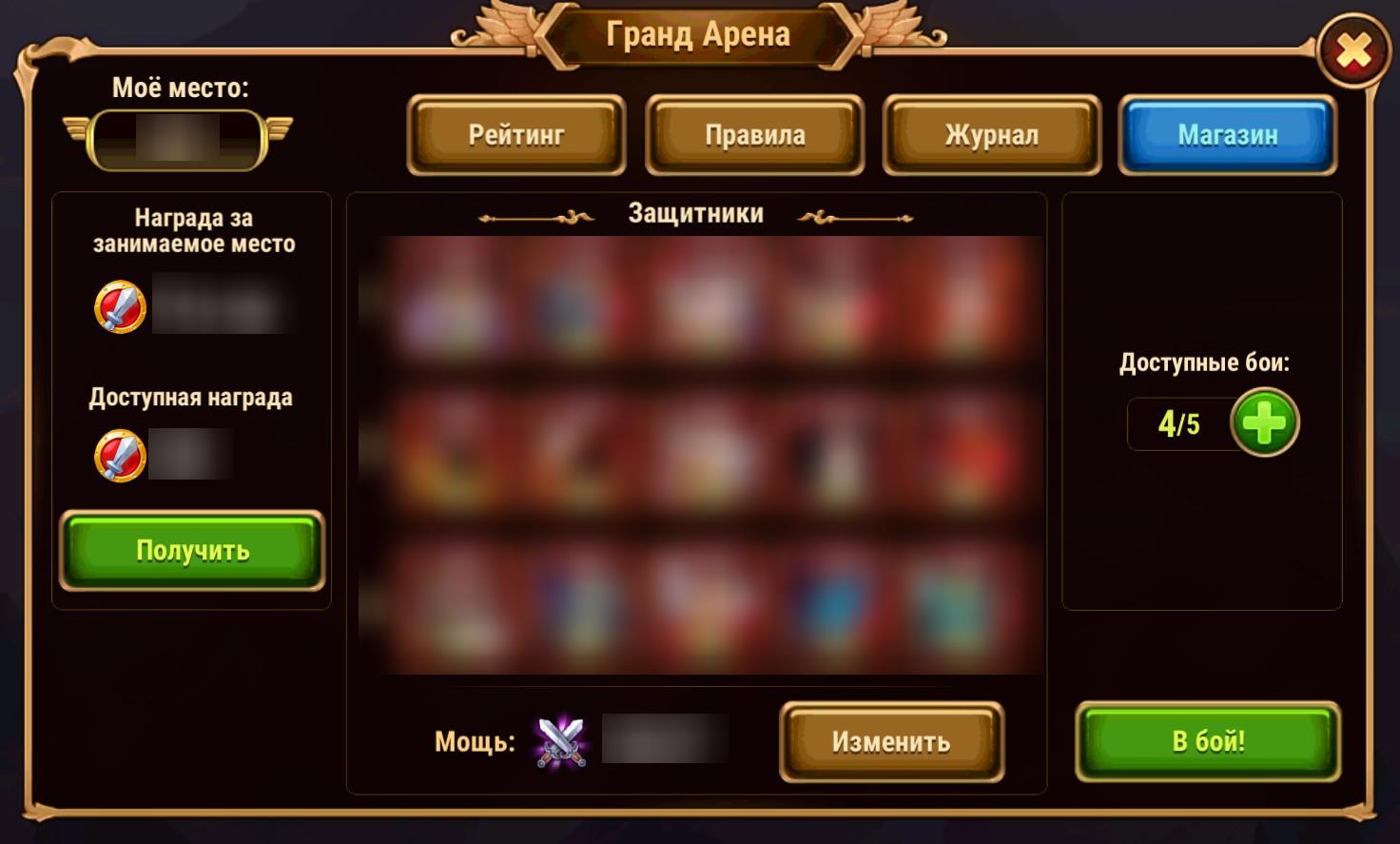Click the sword coin icon for place reward
Viewport: 1400px width, 844px height.
point(120,306)
